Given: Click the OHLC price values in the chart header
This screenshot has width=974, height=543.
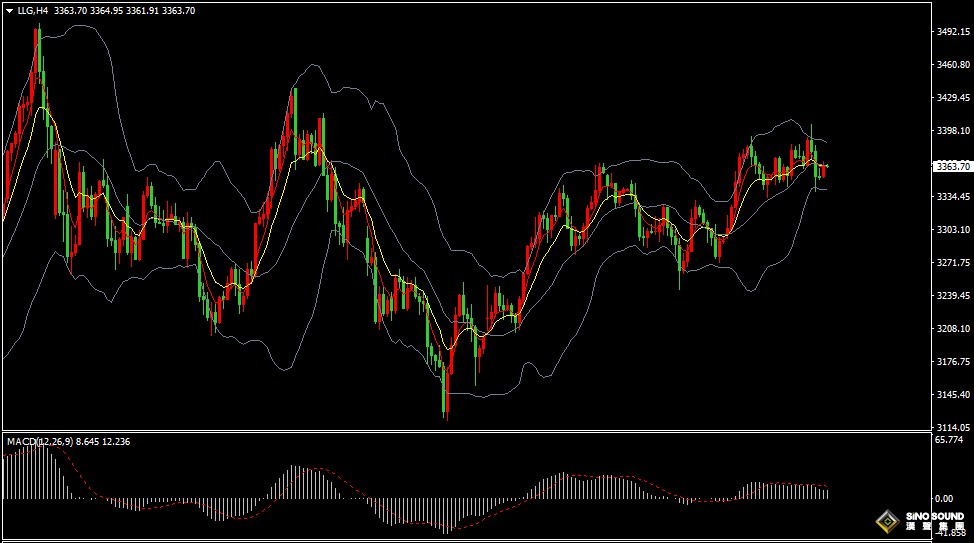Looking at the screenshot, I should 124,10.
